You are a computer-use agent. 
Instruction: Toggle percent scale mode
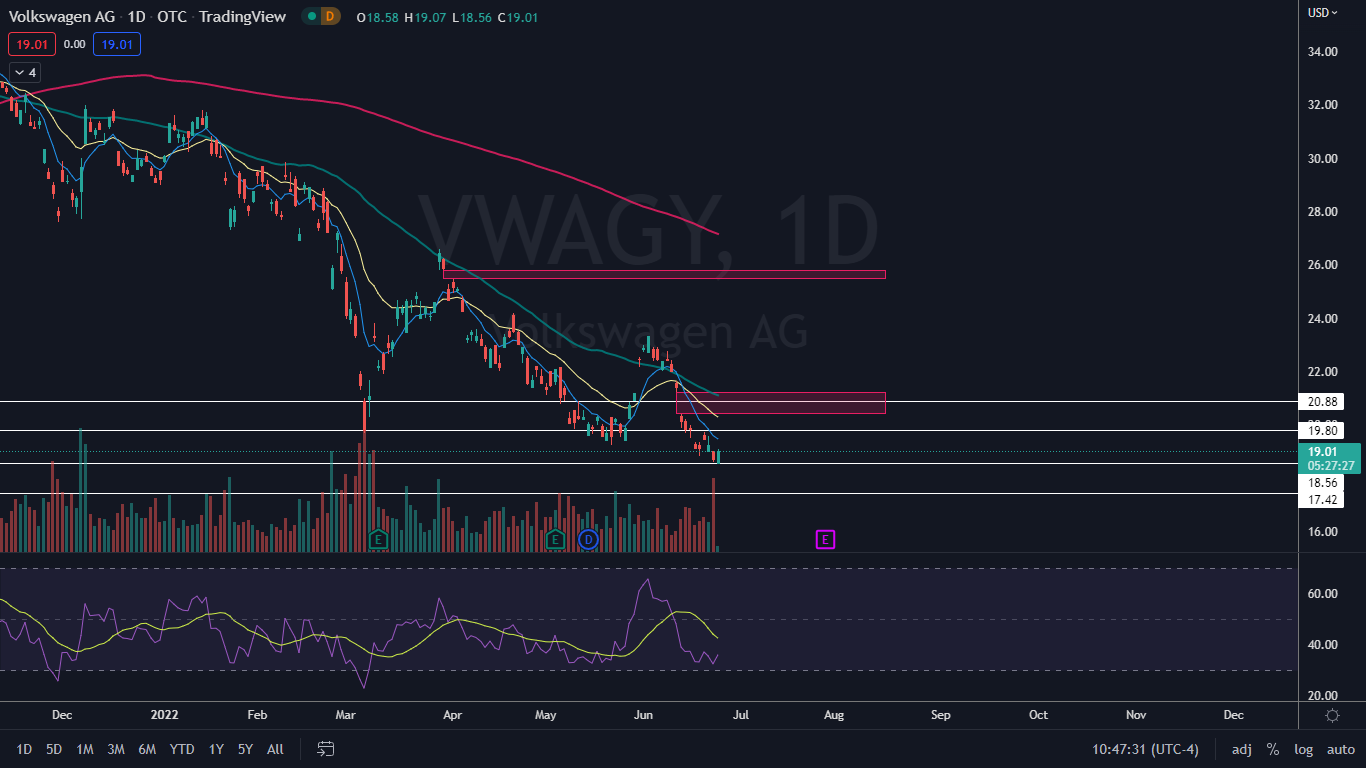pos(1272,749)
